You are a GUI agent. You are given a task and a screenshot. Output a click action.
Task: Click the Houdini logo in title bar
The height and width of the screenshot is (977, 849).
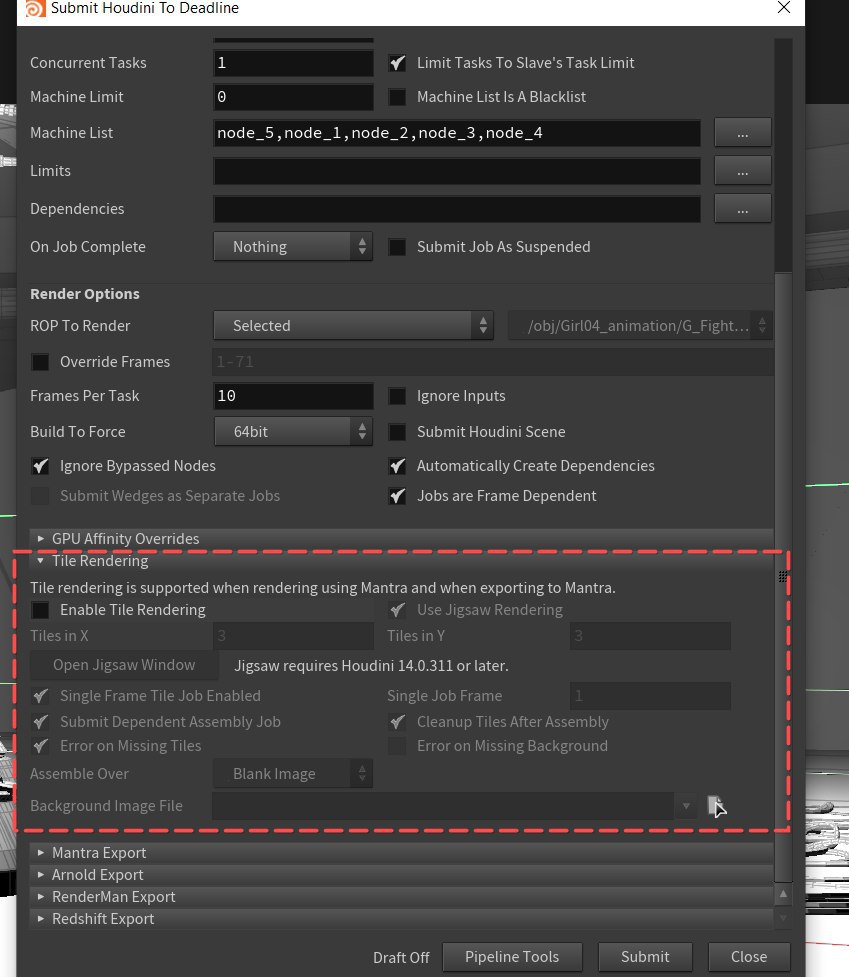(36, 8)
